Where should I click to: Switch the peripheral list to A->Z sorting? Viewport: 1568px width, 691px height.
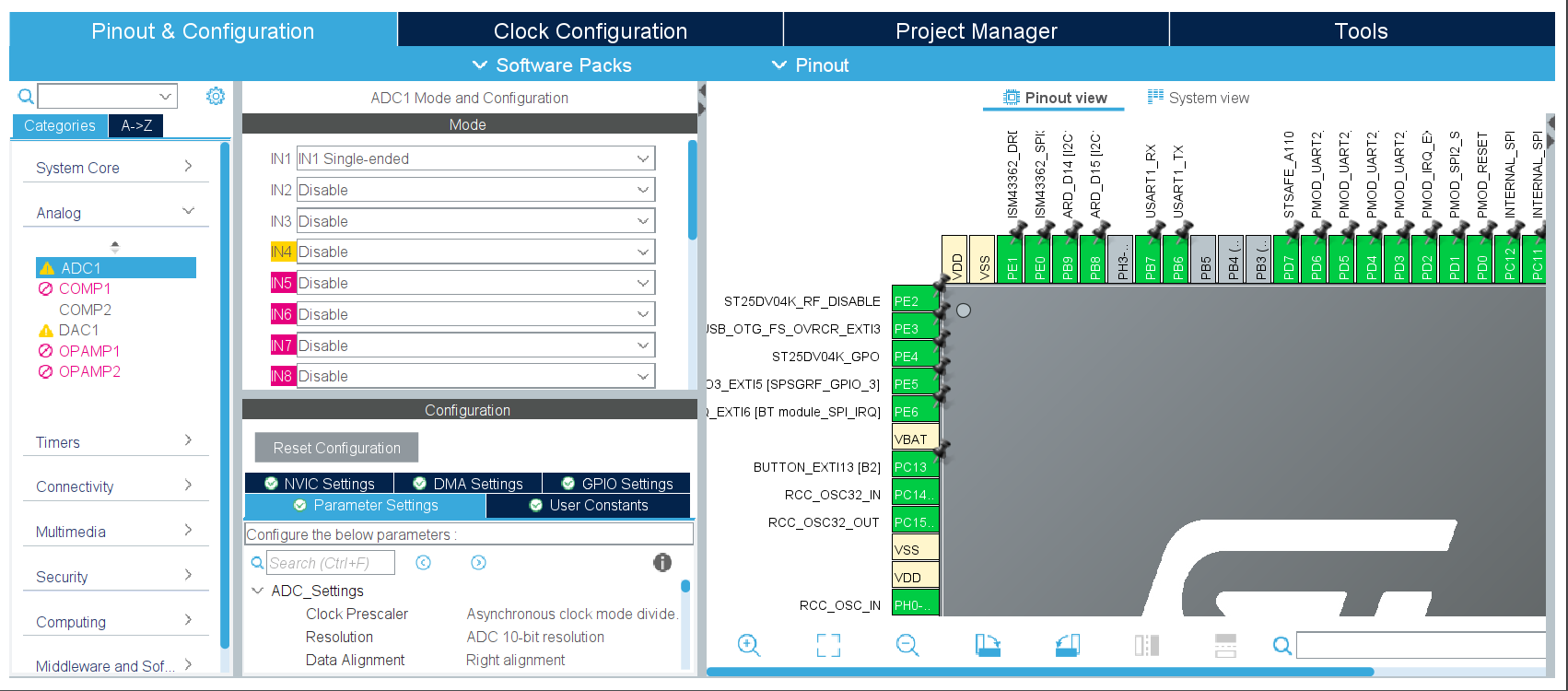136,125
